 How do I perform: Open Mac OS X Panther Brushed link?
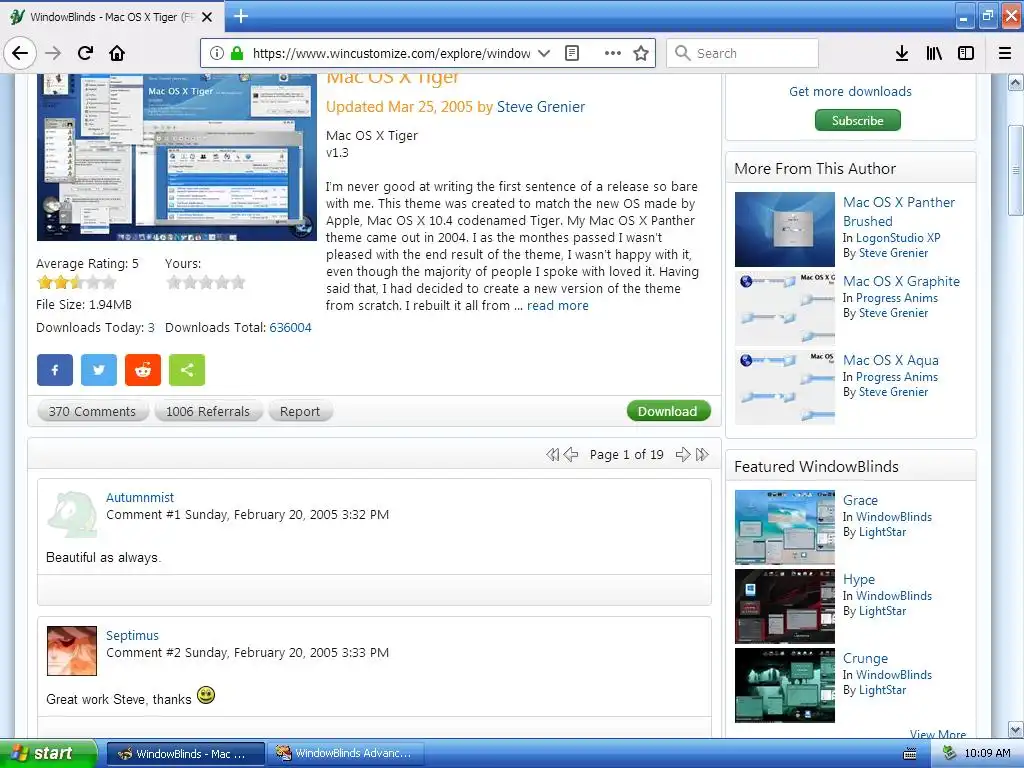tap(899, 212)
